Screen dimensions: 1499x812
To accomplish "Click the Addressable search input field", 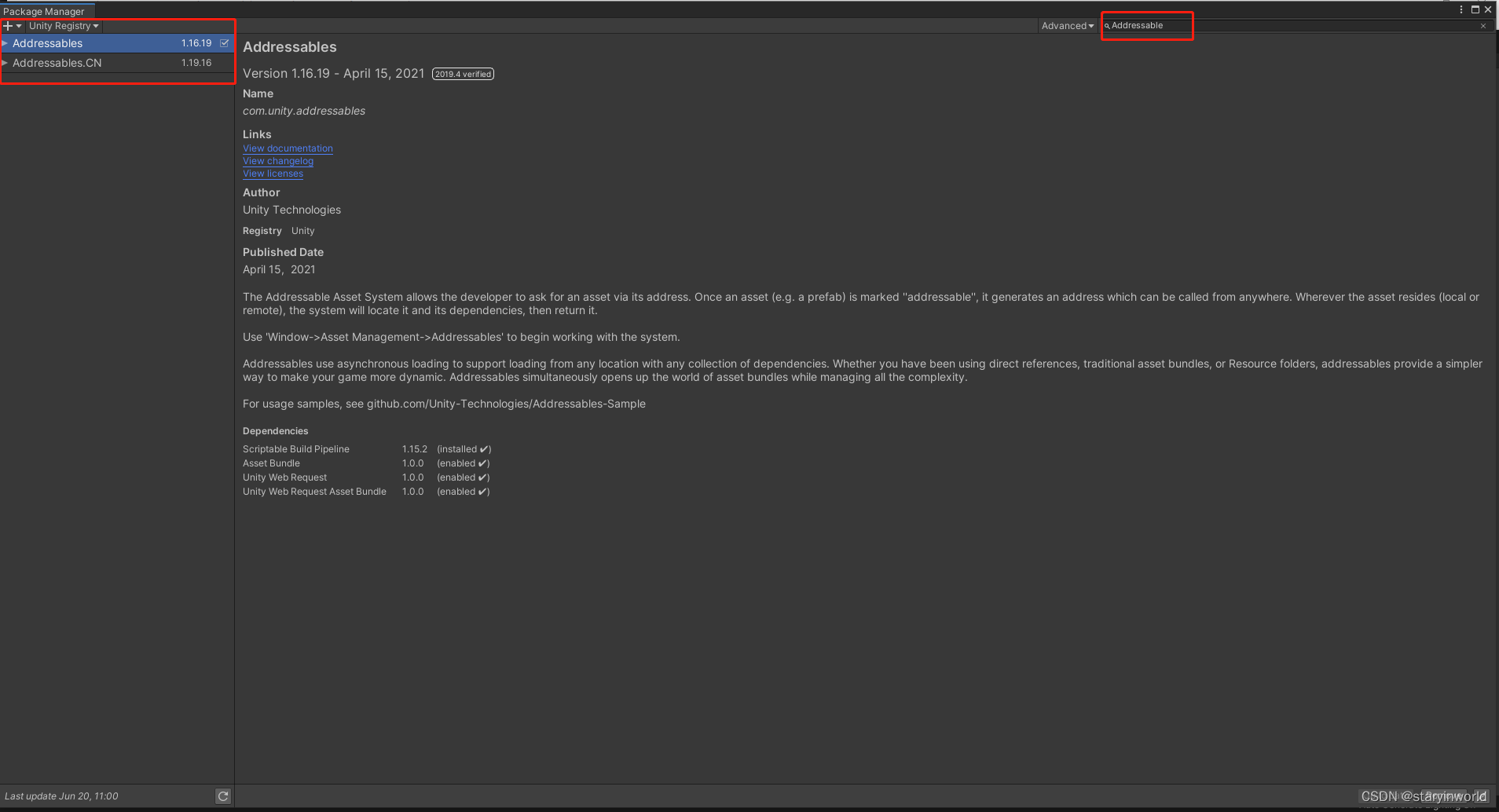I will coord(1295,26).
